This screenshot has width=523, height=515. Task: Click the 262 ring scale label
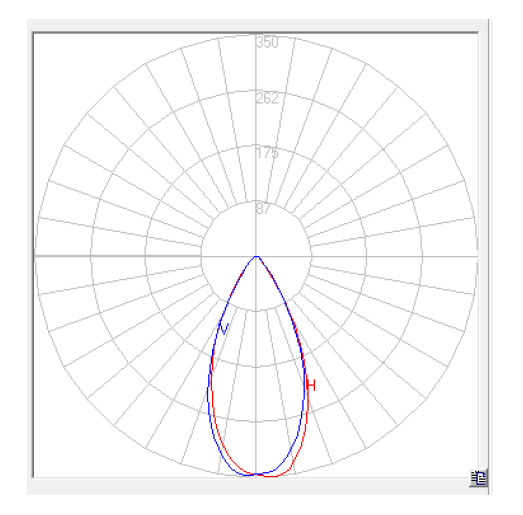(x=267, y=98)
